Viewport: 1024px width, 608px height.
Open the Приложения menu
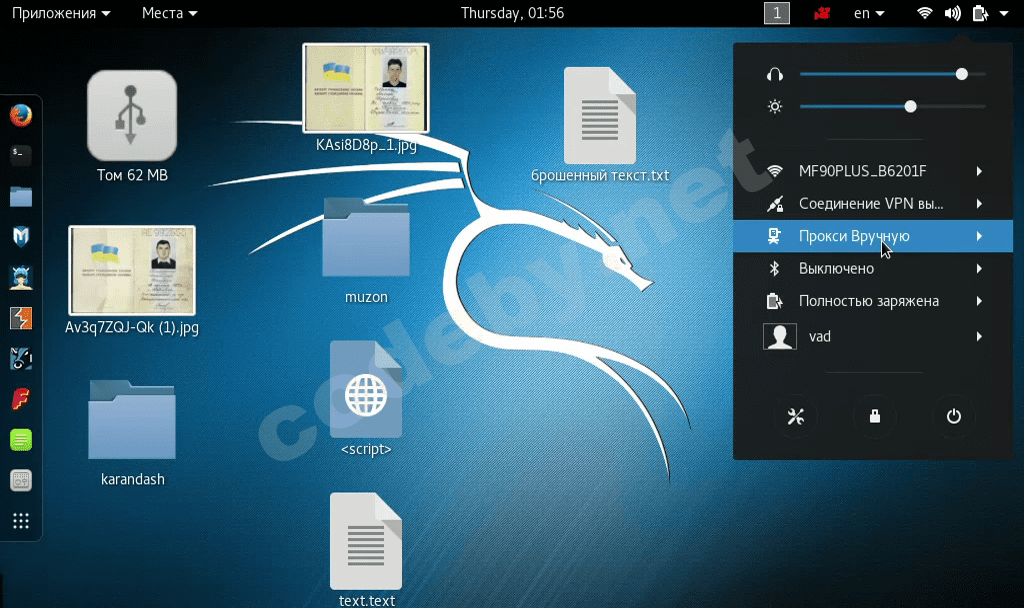coord(61,13)
